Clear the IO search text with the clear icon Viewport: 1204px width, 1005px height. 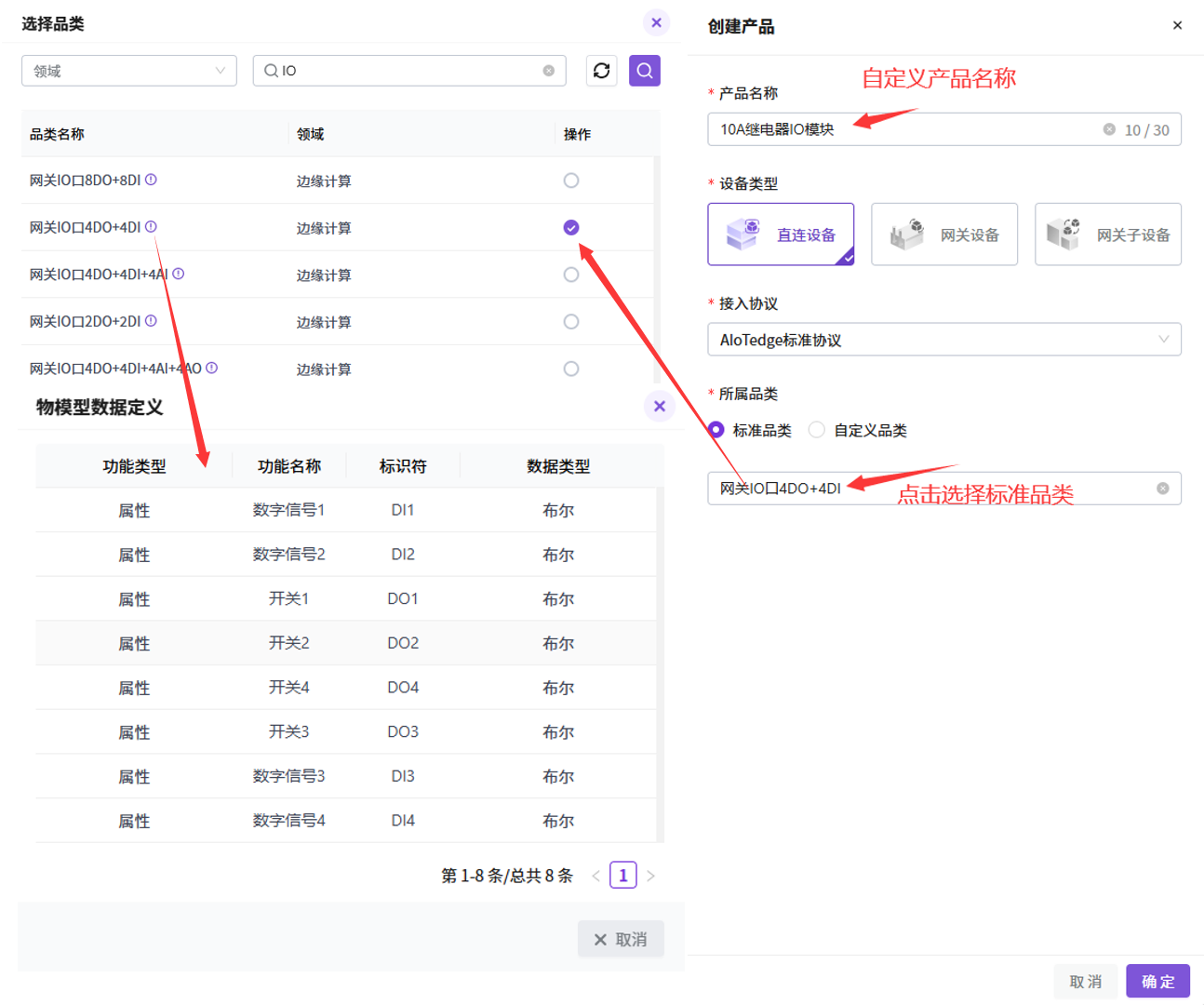click(x=548, y=71)
